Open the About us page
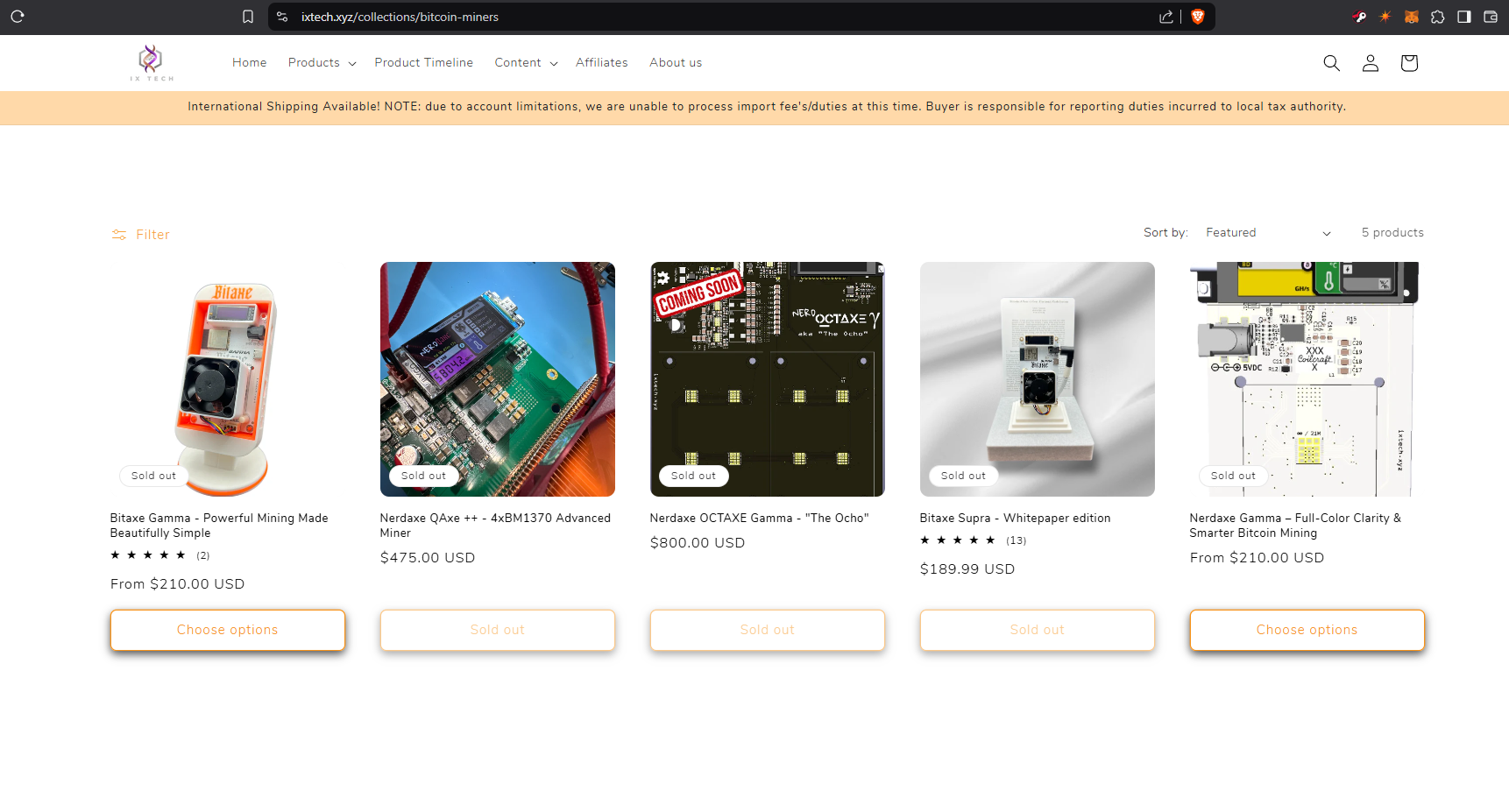Viewport: 1509px width, 812px height. (x=676, y=63)
